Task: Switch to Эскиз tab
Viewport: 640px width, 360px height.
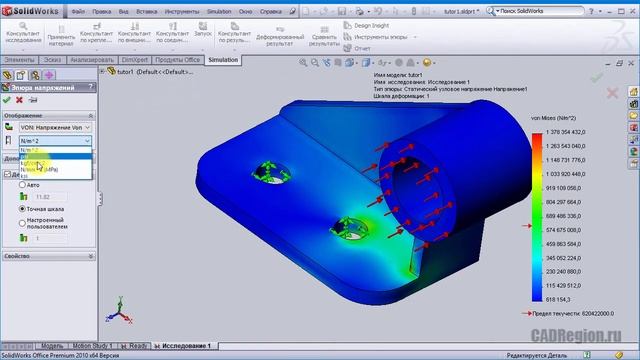Action: pos(52,60)
